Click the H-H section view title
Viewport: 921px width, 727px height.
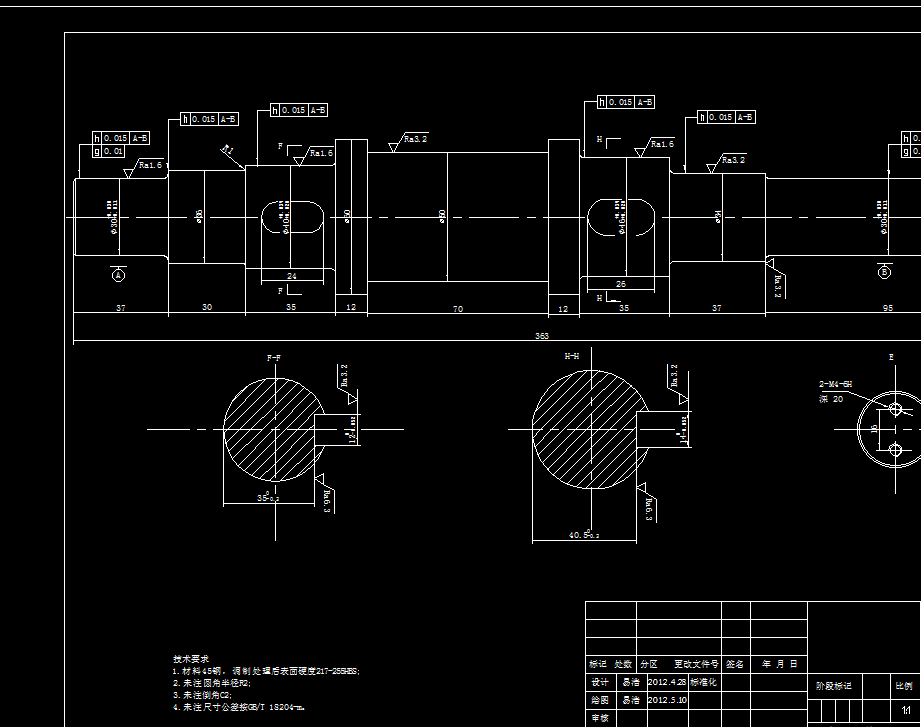(572, 356)
